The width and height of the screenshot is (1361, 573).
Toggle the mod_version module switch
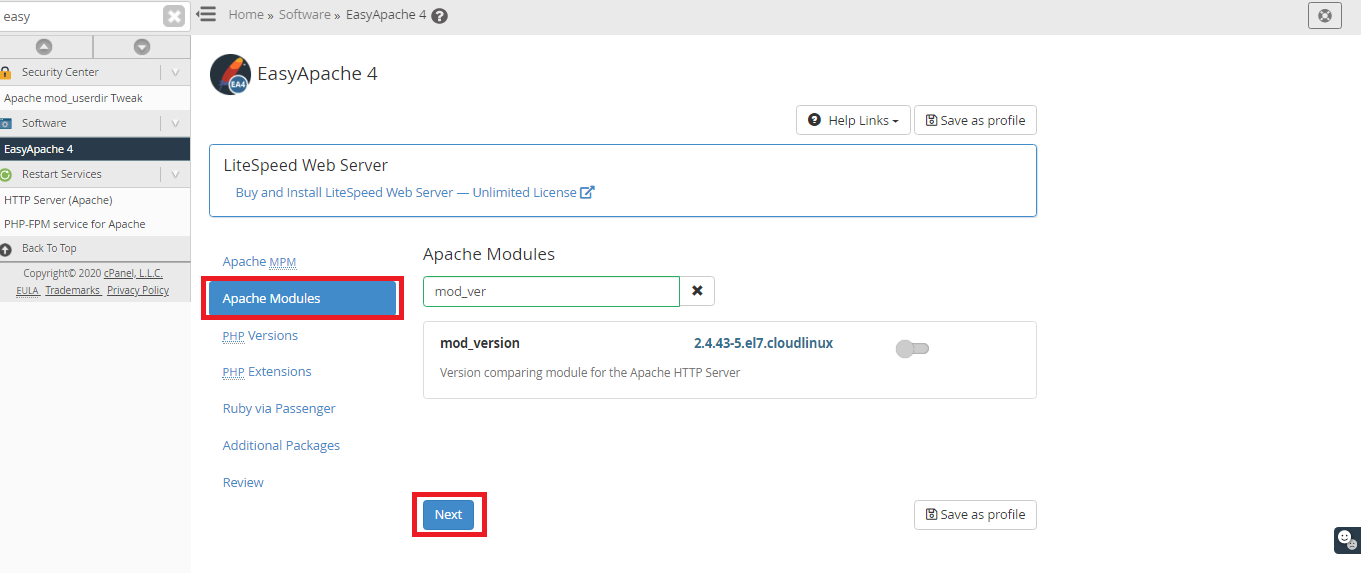[x=912, y=348]
